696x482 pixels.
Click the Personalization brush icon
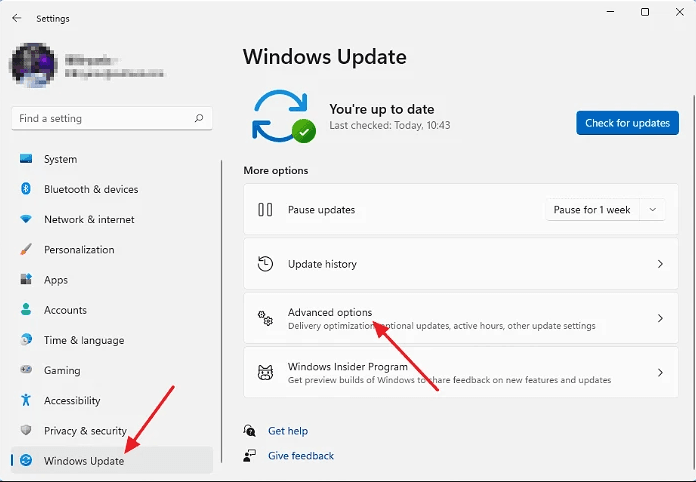(26, 249)
